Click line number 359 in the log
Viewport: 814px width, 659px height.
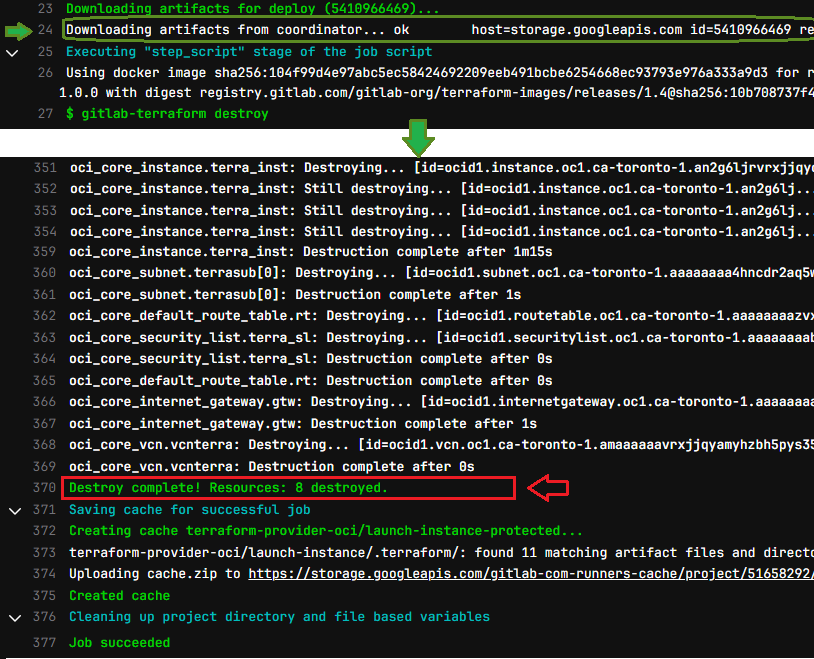[45, 252]
